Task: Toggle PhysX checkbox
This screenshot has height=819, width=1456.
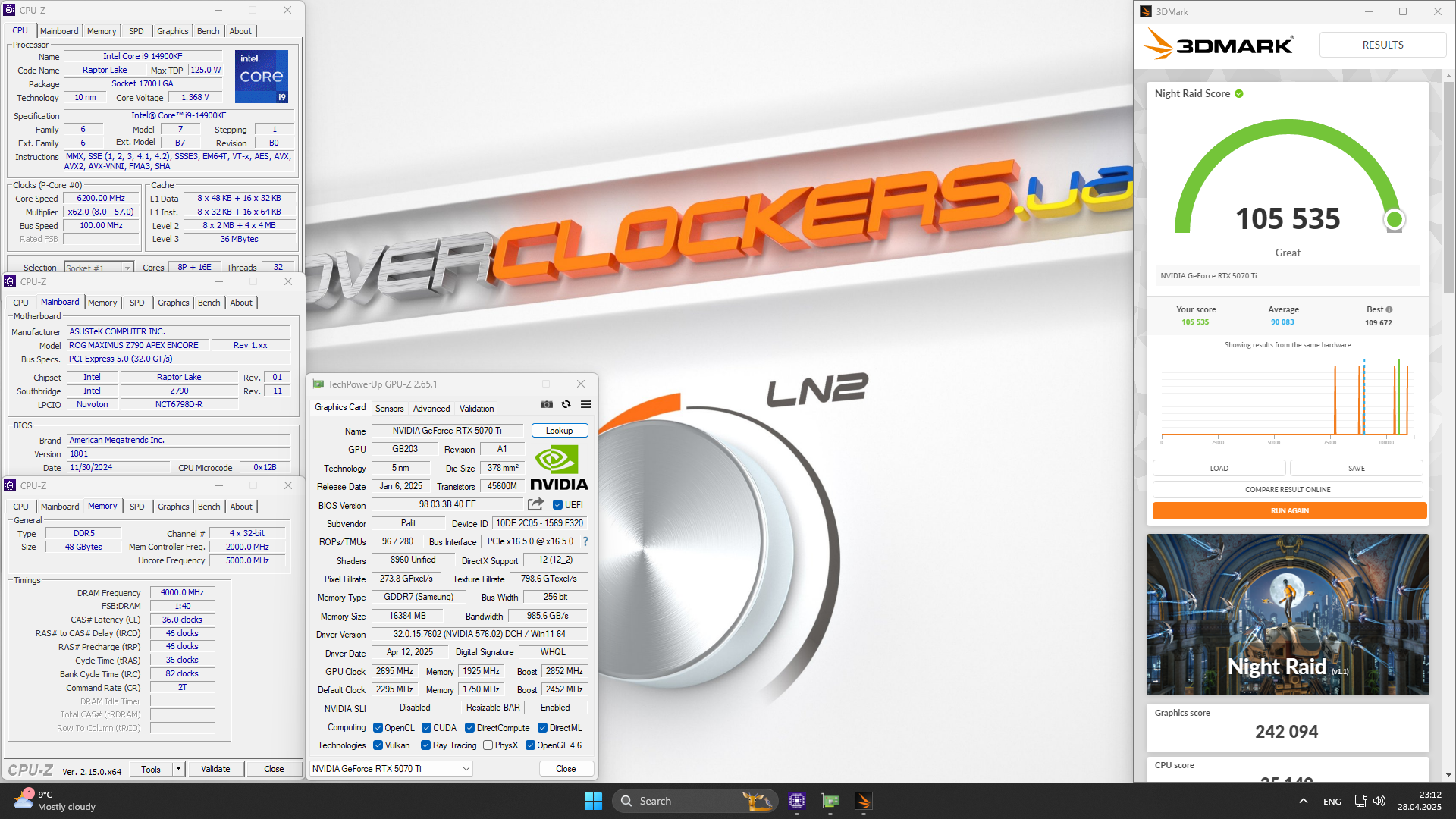Action: coord(488,745)
